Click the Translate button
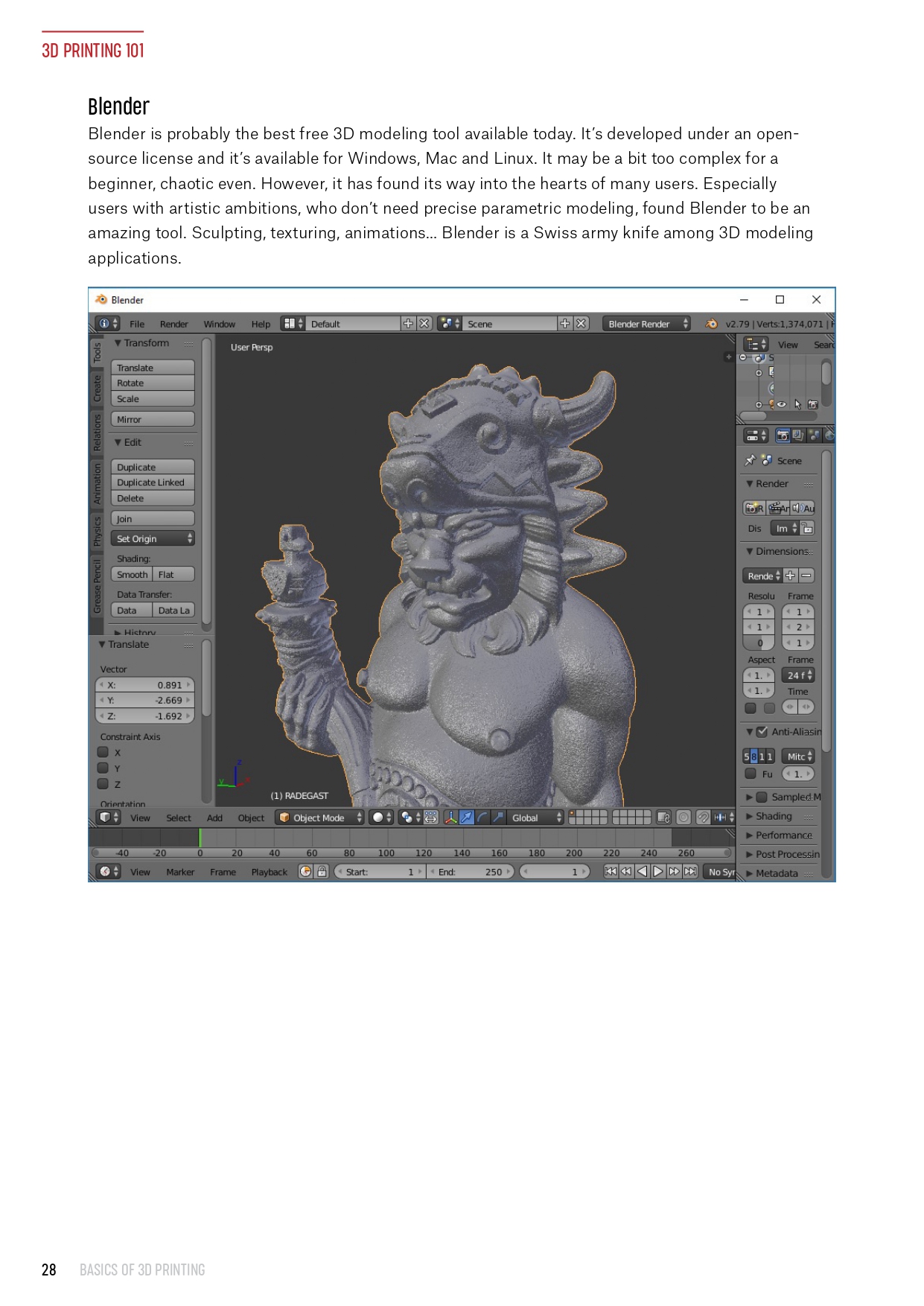 click(153, 368)
